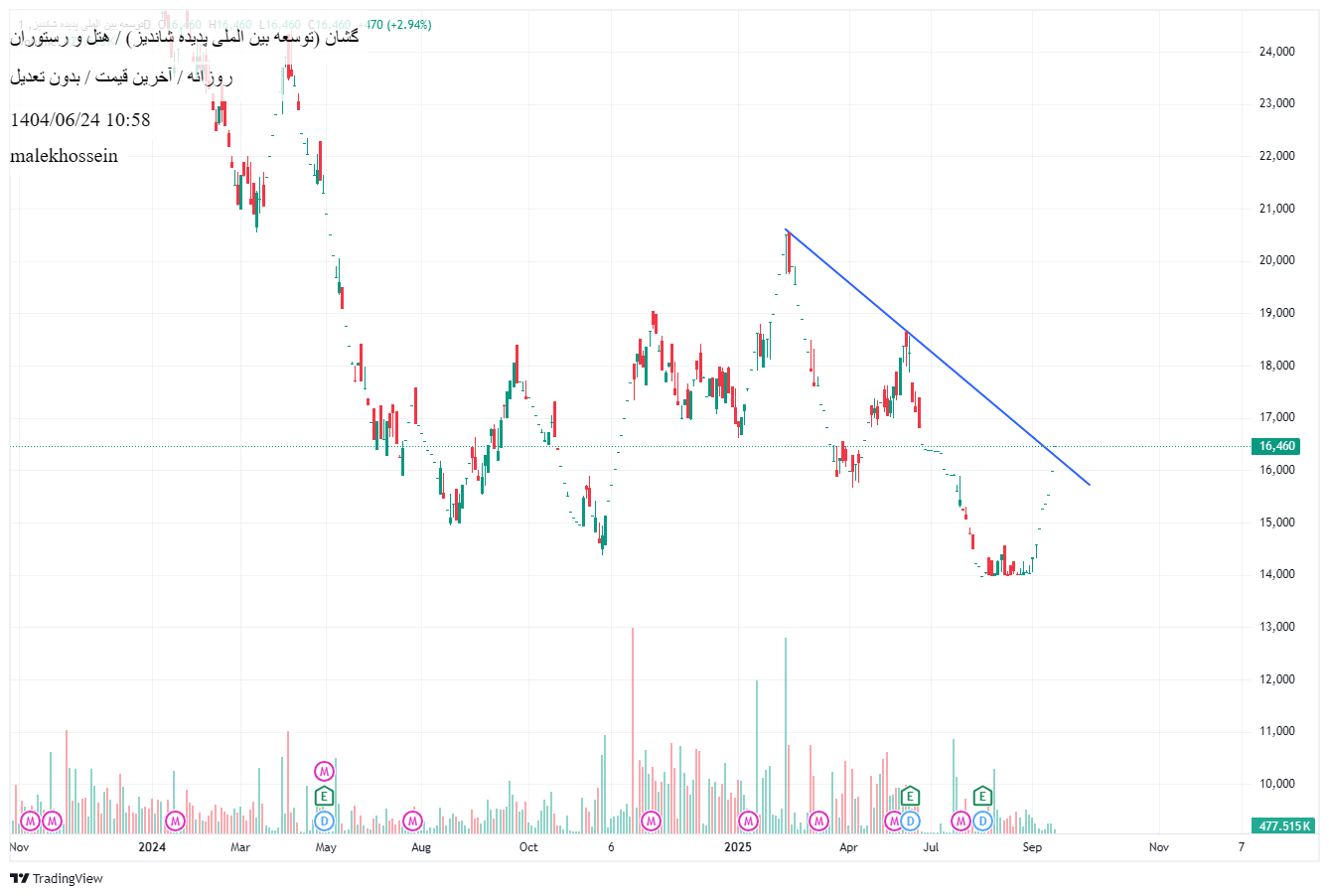Click the M marker just left of 2024 label
The image size is (1329, 896).
point(175,821)
